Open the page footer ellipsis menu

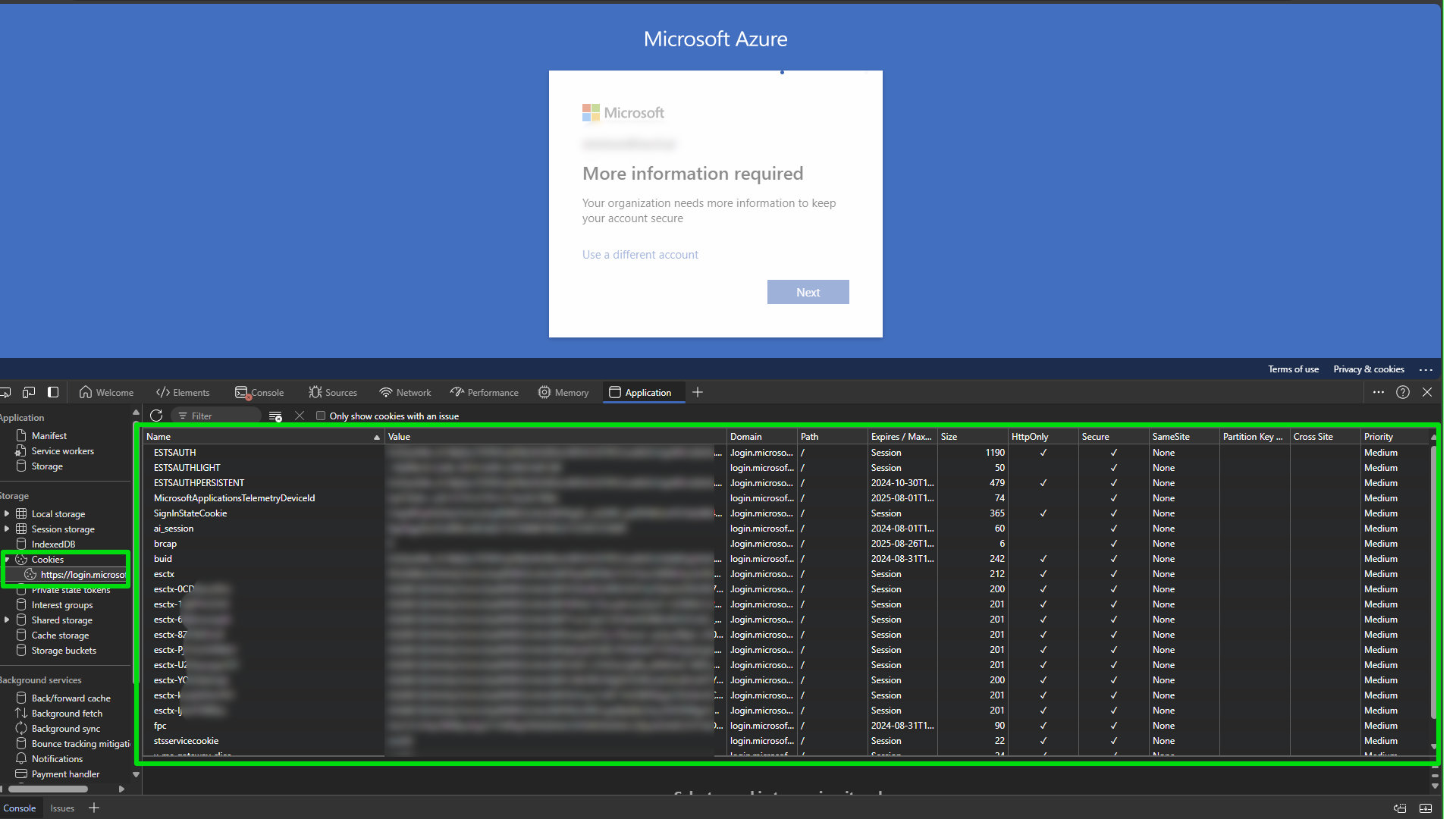point(1426,369)
